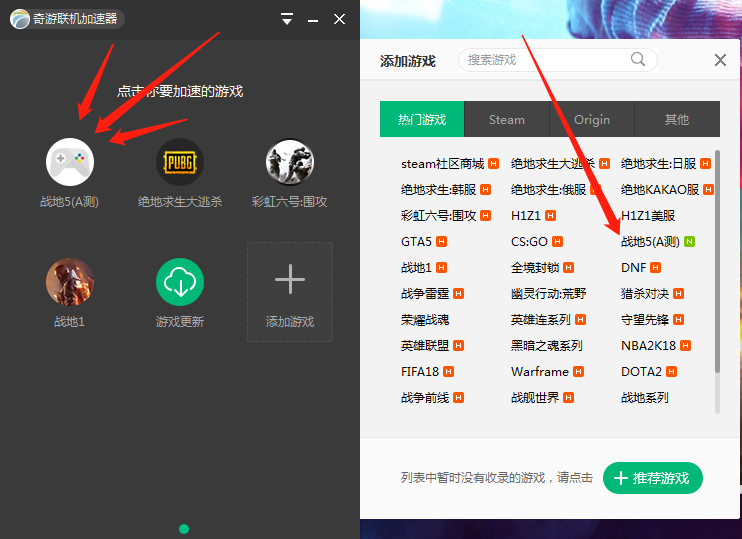Select 战地1 in the add-game list
Image resolution: width=742 pixels, height=539 pixels.
[x=416, y=268]
